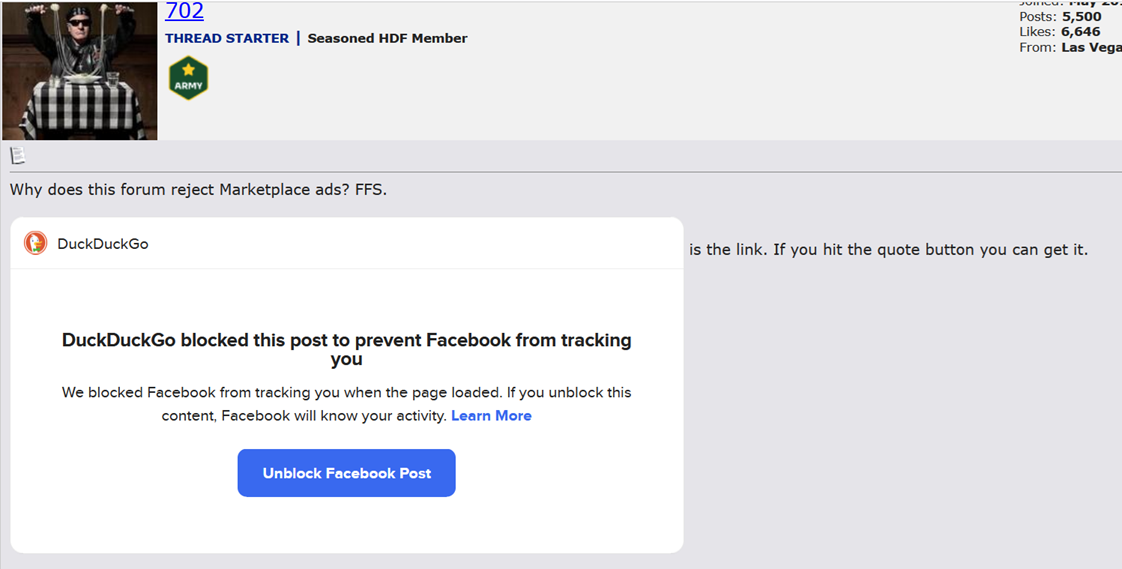
Task: Click the small post document icon
Action: (17, 155)
